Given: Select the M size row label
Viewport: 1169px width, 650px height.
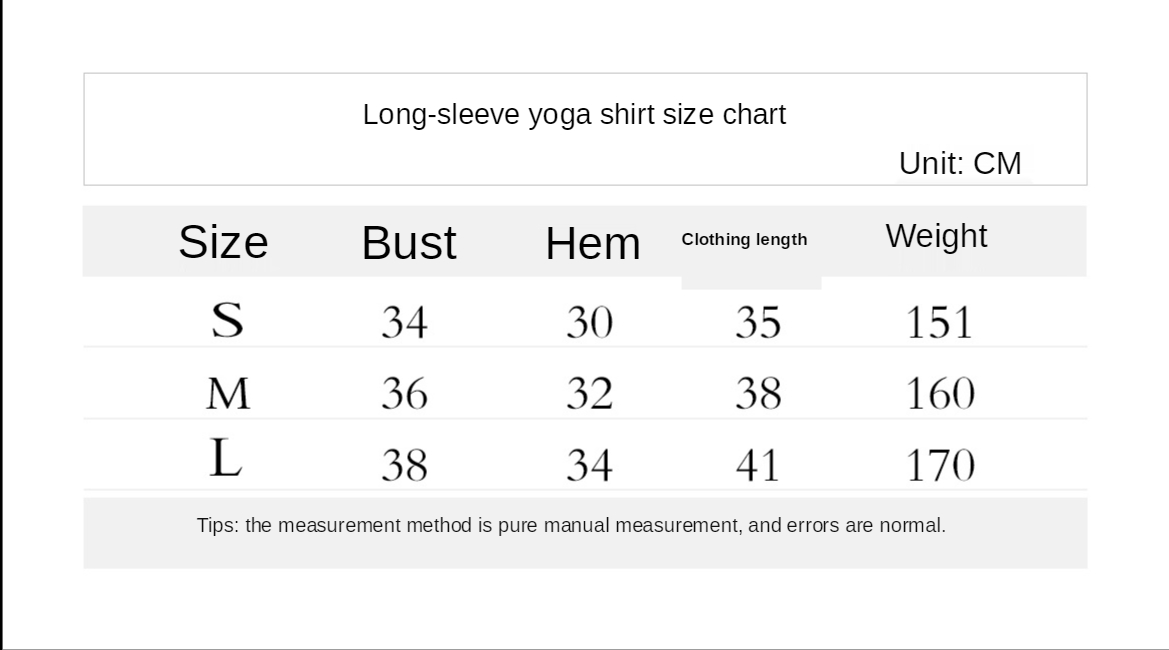Looking at the screenshot, I should (228, 394).
